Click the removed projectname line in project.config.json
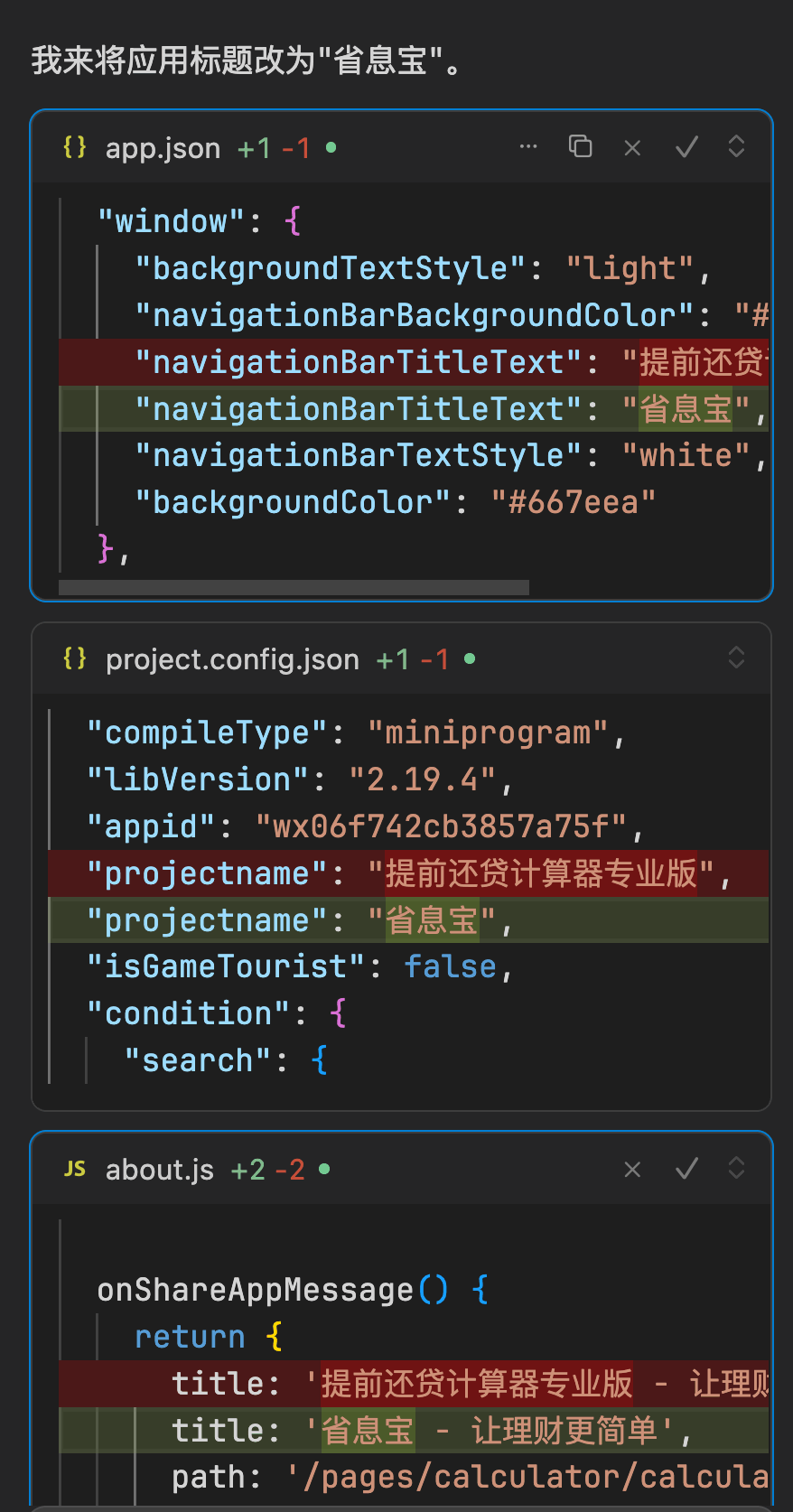 point(406,873)
